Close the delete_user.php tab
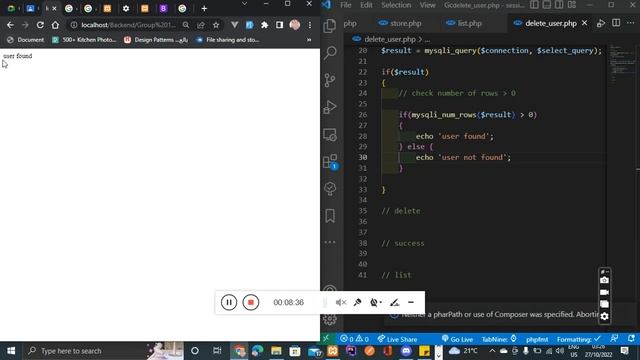 [x=584, y=23]
